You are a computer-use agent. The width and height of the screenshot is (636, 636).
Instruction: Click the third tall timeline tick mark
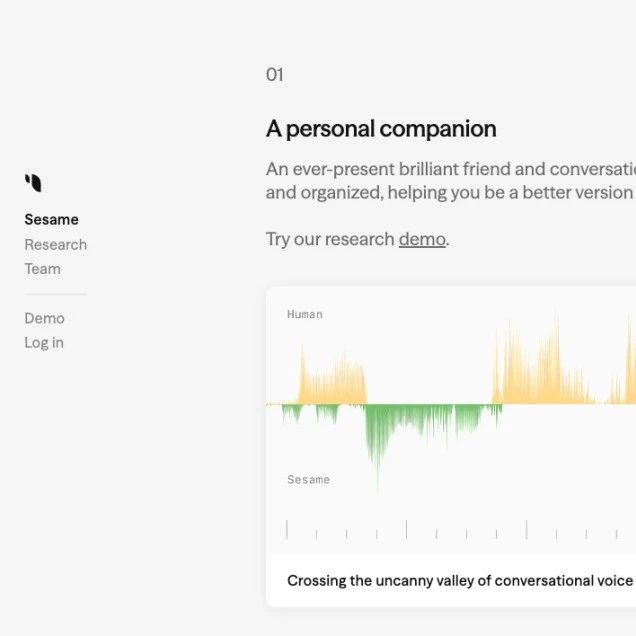click(526, 530)
